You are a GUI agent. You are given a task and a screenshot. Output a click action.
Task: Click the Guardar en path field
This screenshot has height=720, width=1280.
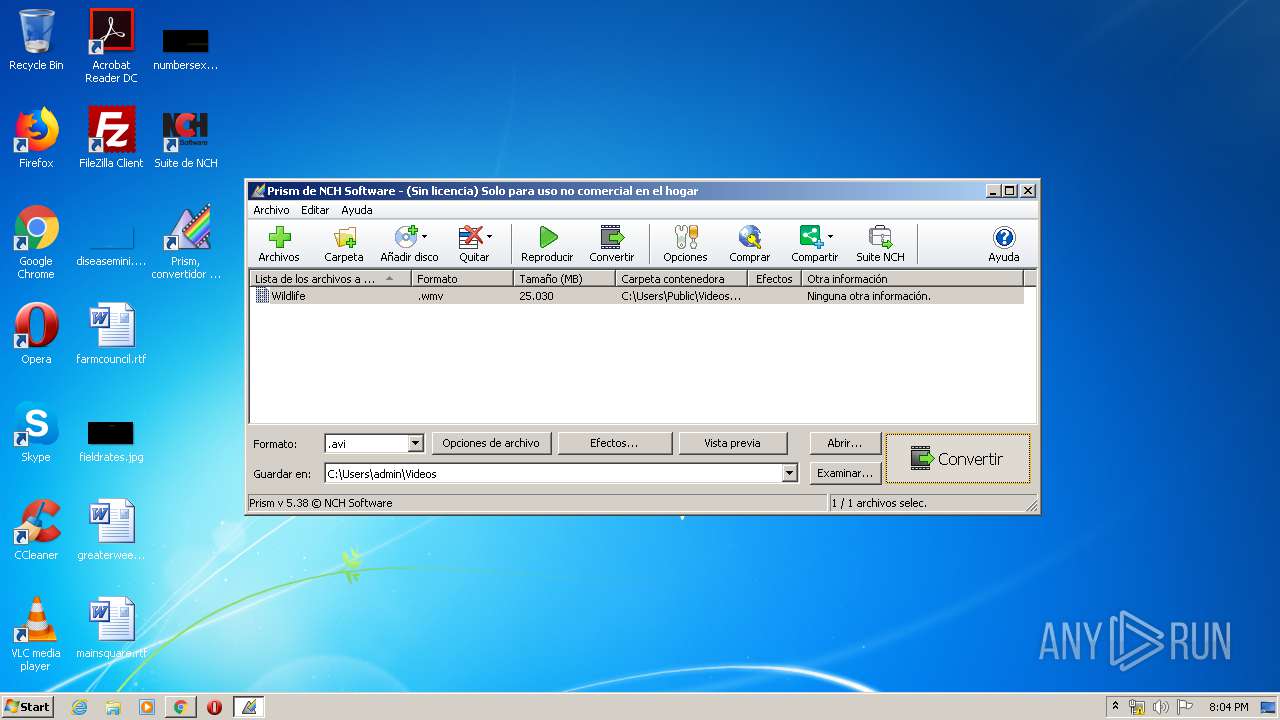[x=553, y=473]
